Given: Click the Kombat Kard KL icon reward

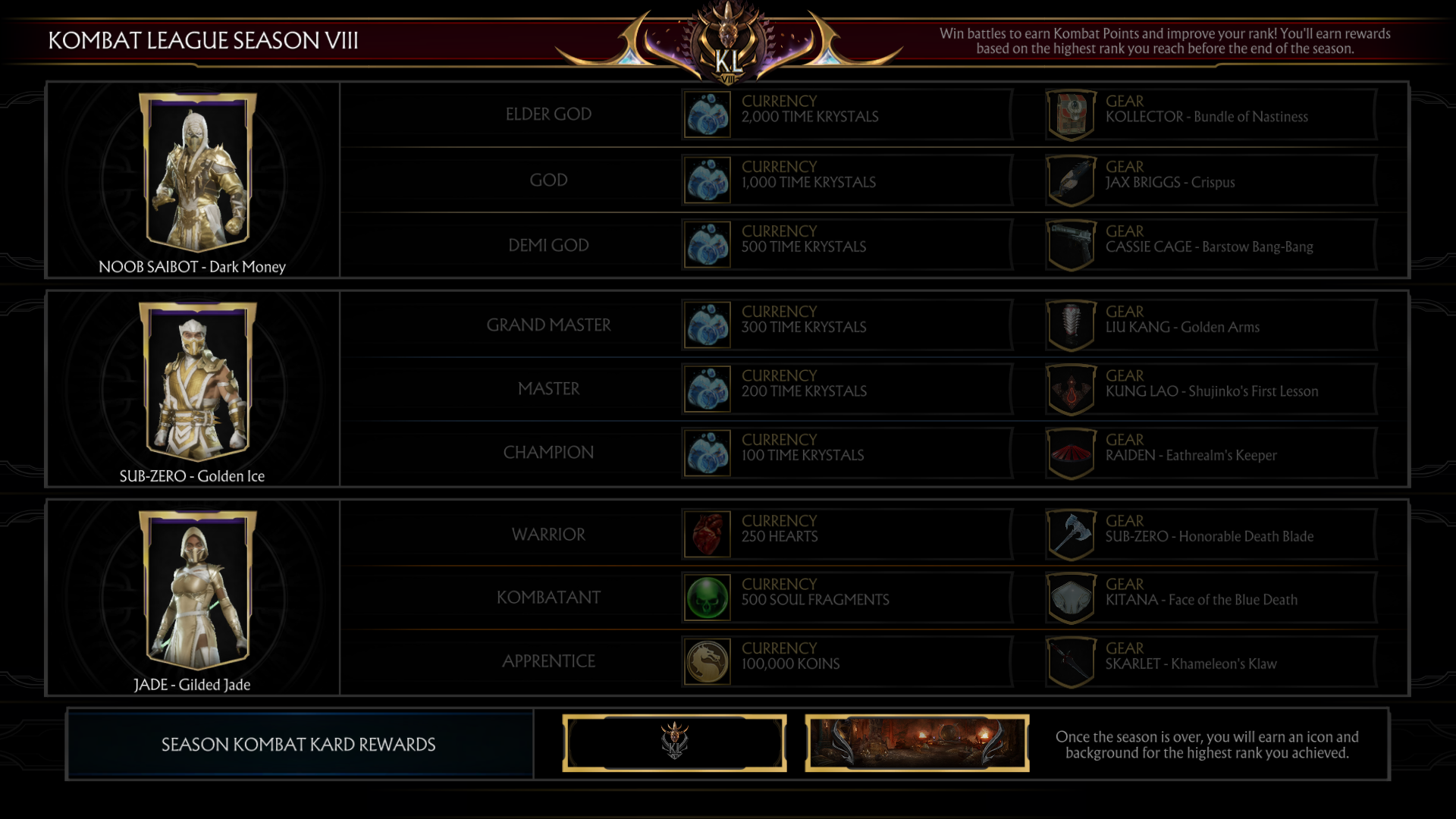Looking at the screenshot, I should (x=674, y=743).
